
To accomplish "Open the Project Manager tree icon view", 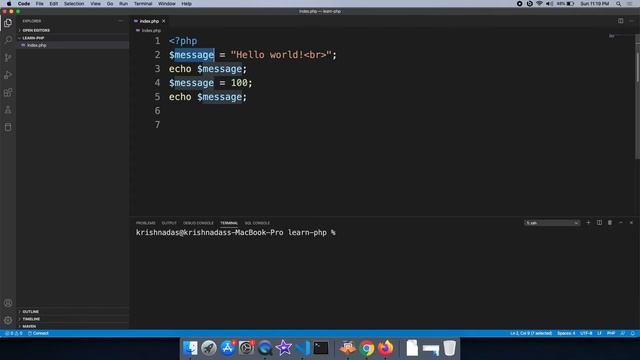I will tap(8, 110).
